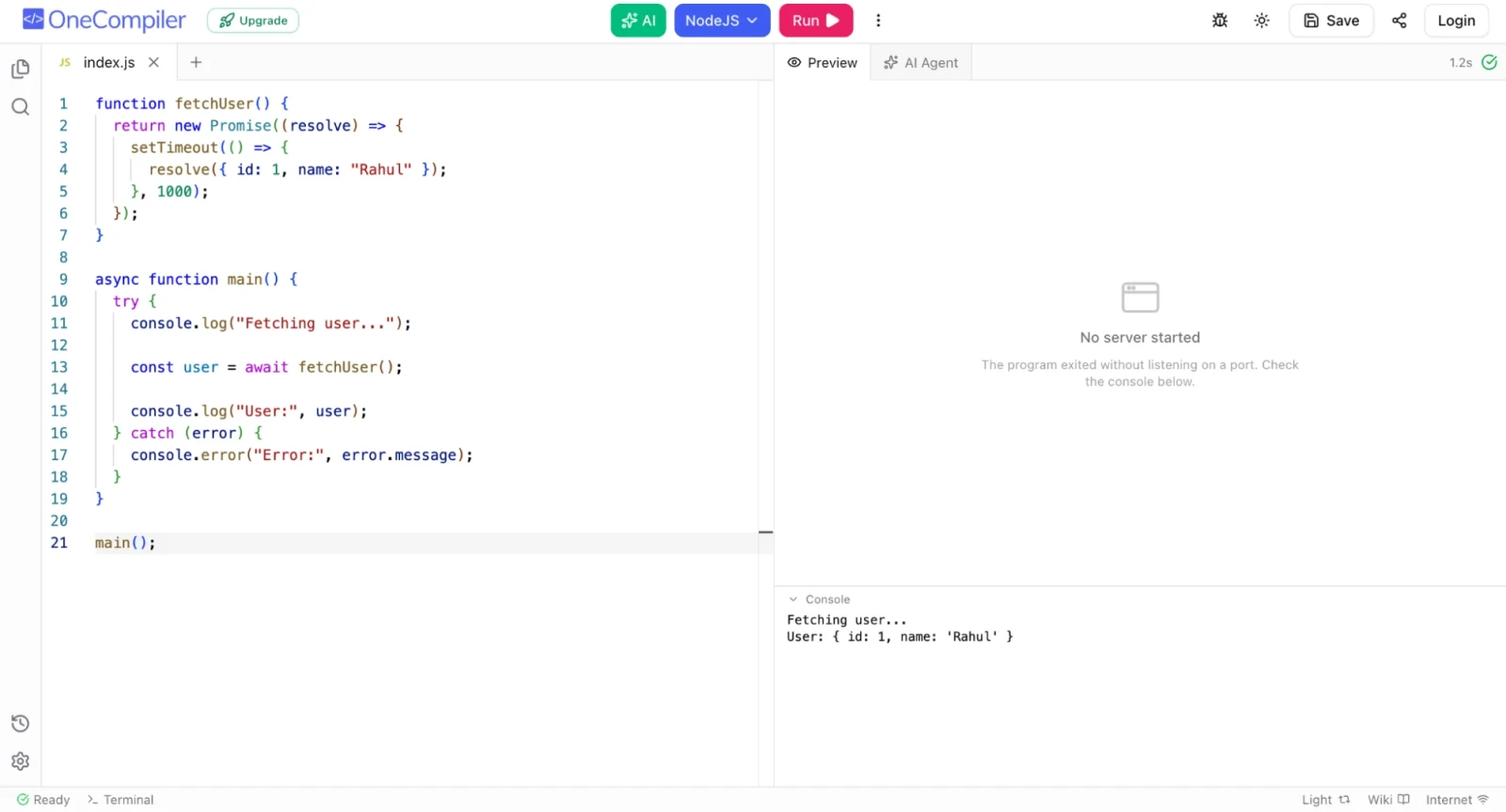Open the files explorer sidebar icon
This screenshot has width=1506, height=812.
pyautogui.click(x=20, y=69)
